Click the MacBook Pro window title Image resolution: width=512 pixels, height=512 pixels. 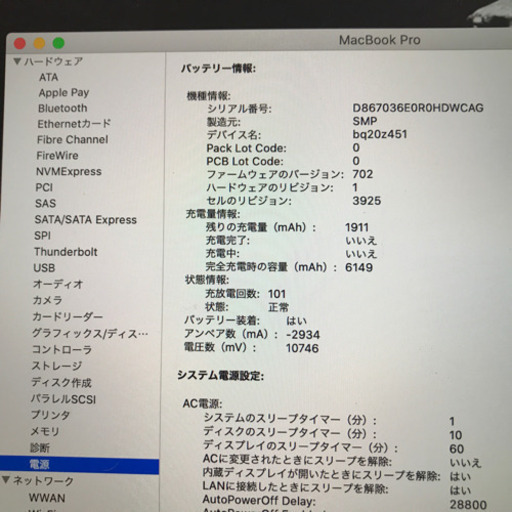[379, 40]
